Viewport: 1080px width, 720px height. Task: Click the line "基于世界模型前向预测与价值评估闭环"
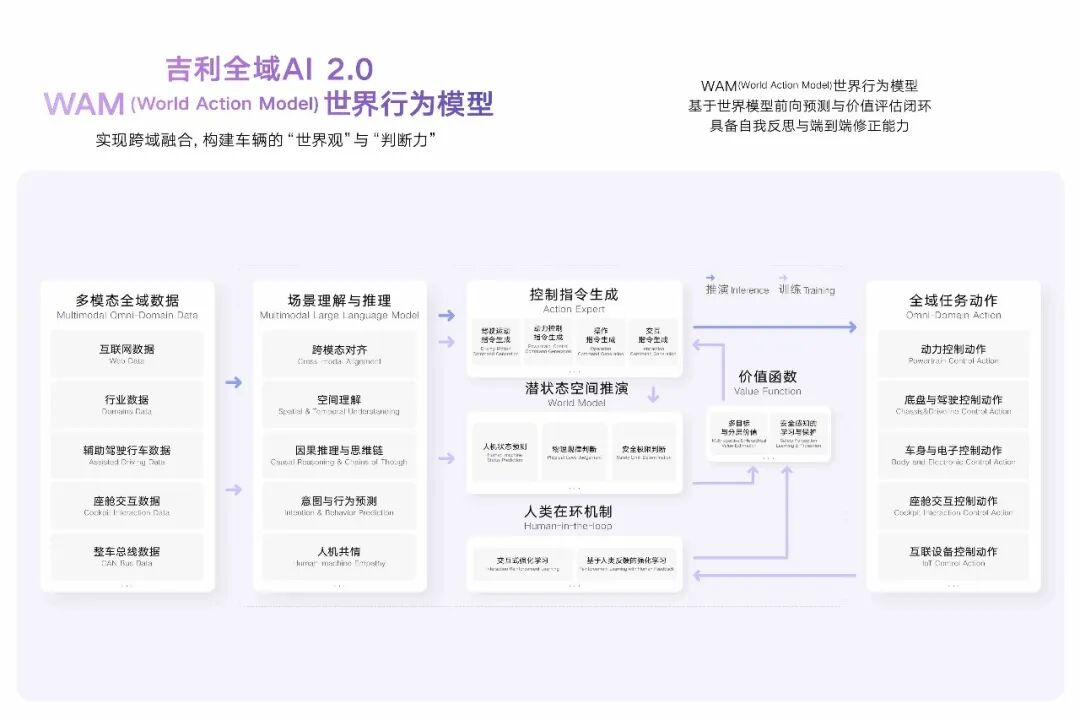809,105
